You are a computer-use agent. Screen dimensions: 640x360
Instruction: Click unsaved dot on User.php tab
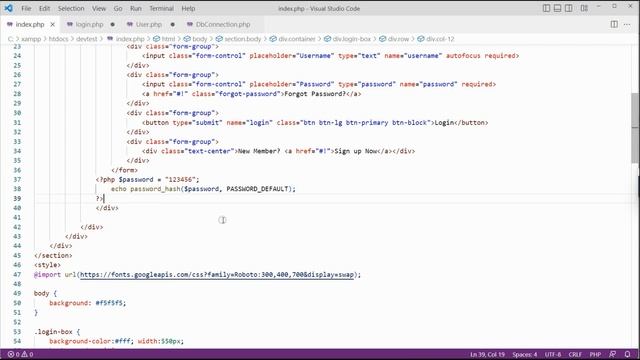tap(173, 24)
